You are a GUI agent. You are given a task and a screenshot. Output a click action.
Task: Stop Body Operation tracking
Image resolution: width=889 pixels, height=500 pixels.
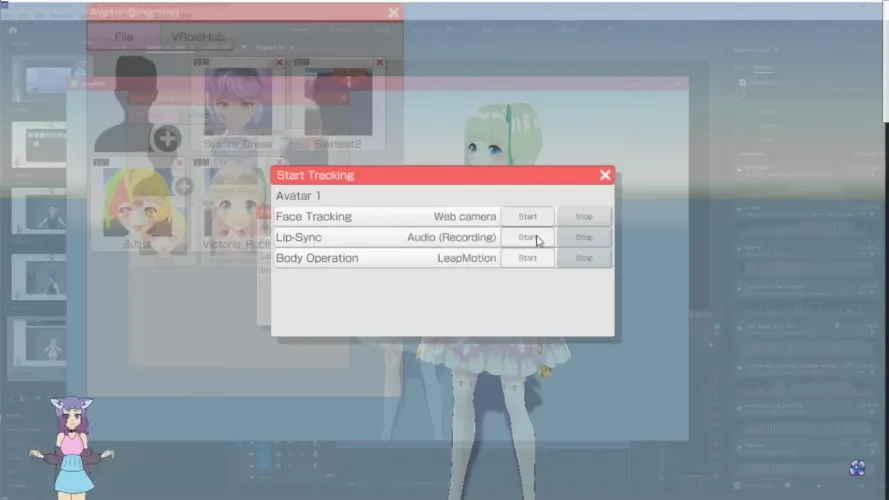(x=584, y=258)
